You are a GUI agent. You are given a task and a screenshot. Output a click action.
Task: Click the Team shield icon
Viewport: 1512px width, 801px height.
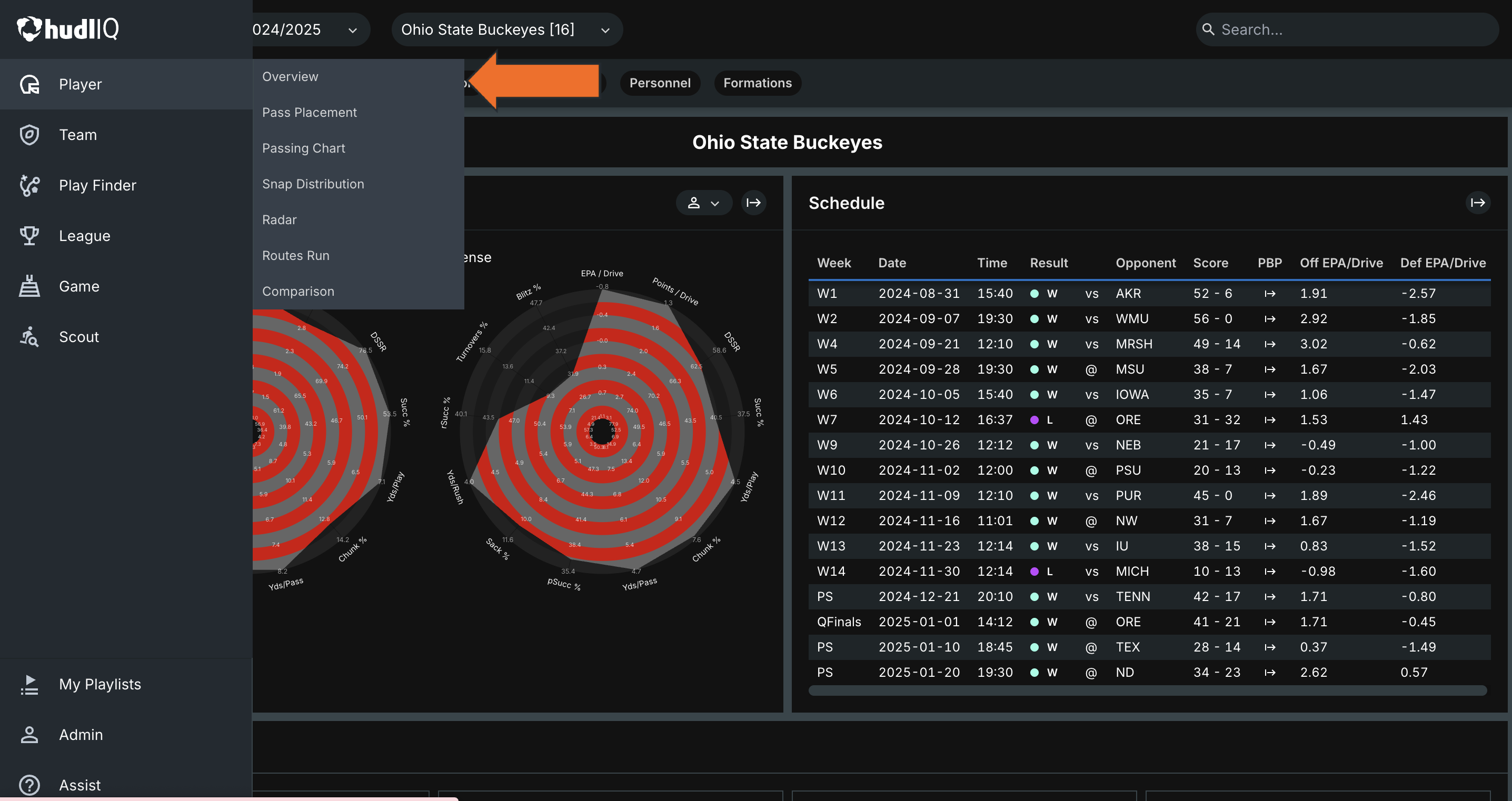tap(29, 135)
